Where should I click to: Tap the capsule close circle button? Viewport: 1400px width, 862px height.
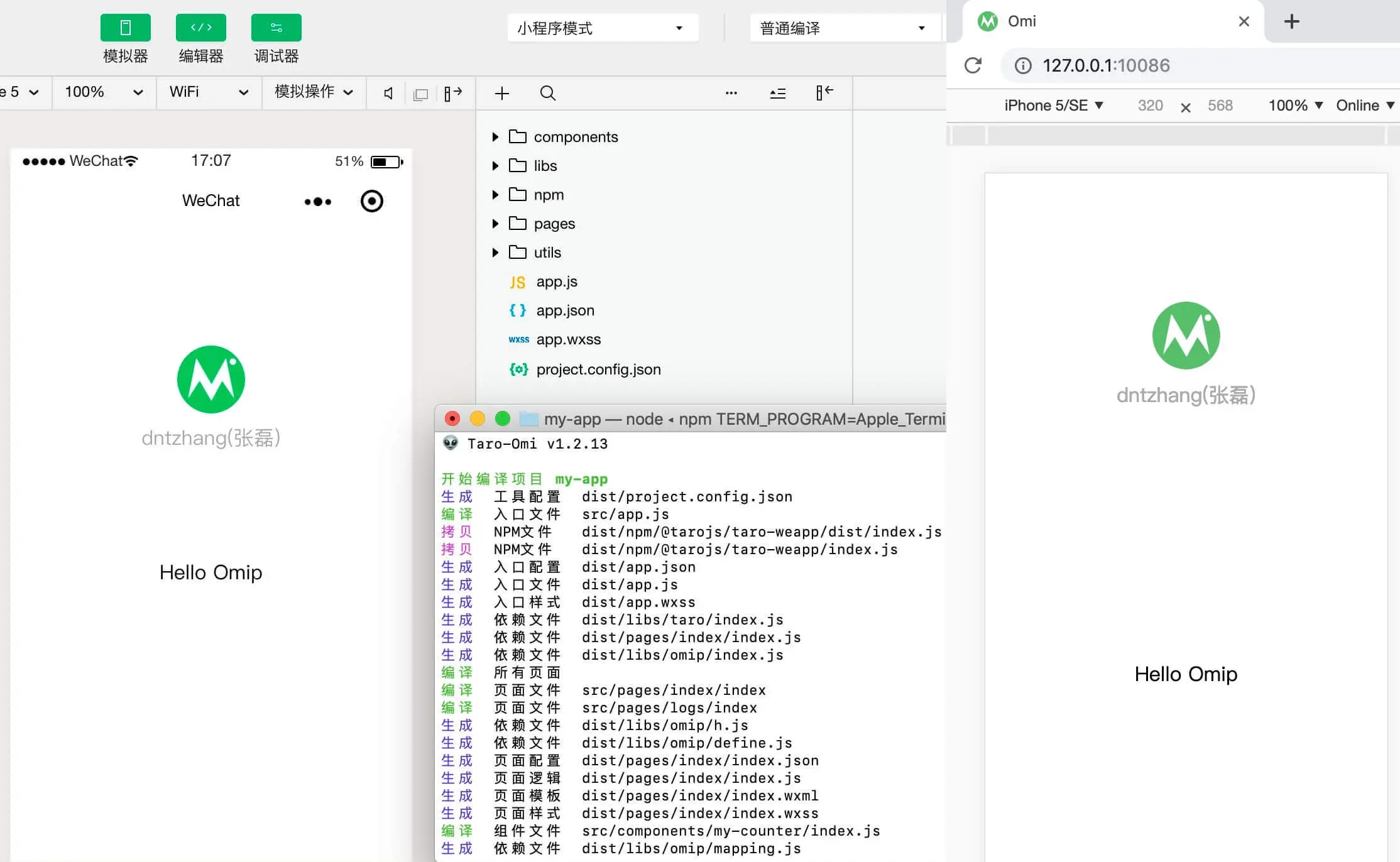pyautogui.click(x=371, y=201)
